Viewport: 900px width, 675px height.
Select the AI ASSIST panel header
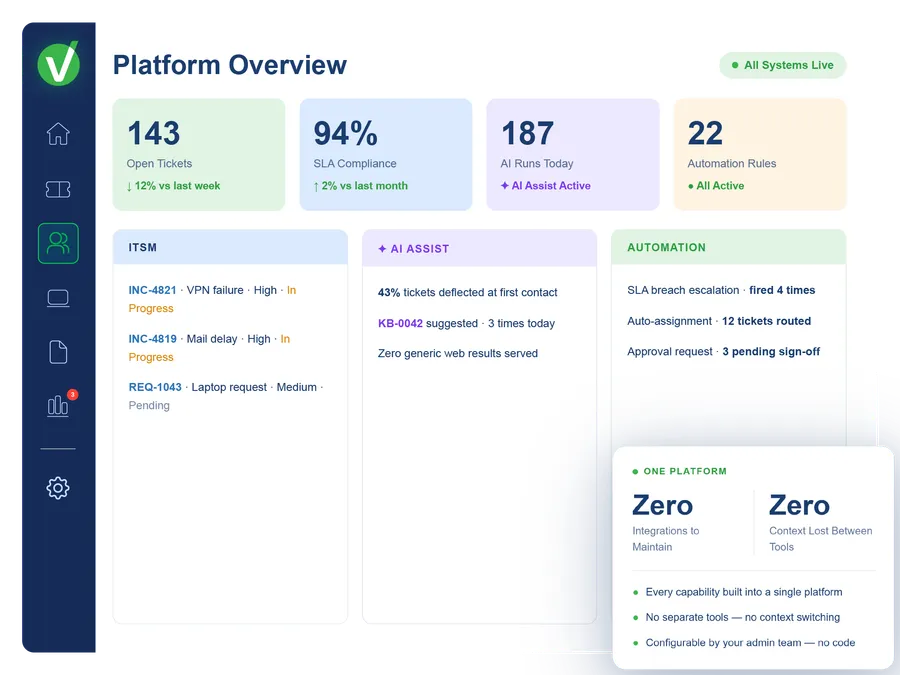tap(479, 249)
